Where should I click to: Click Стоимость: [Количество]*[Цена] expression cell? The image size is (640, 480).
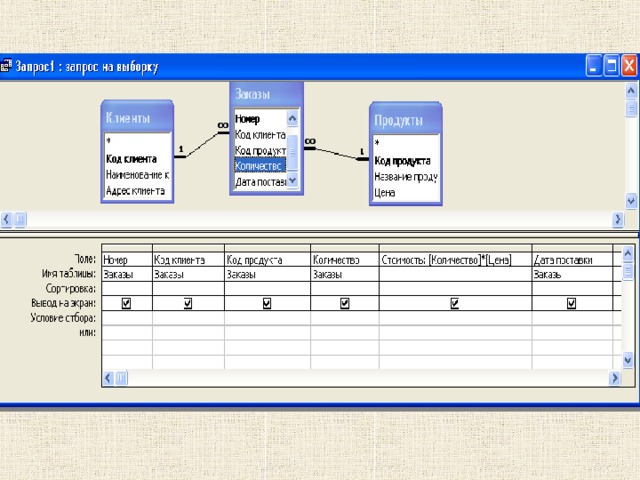[456, 260]
